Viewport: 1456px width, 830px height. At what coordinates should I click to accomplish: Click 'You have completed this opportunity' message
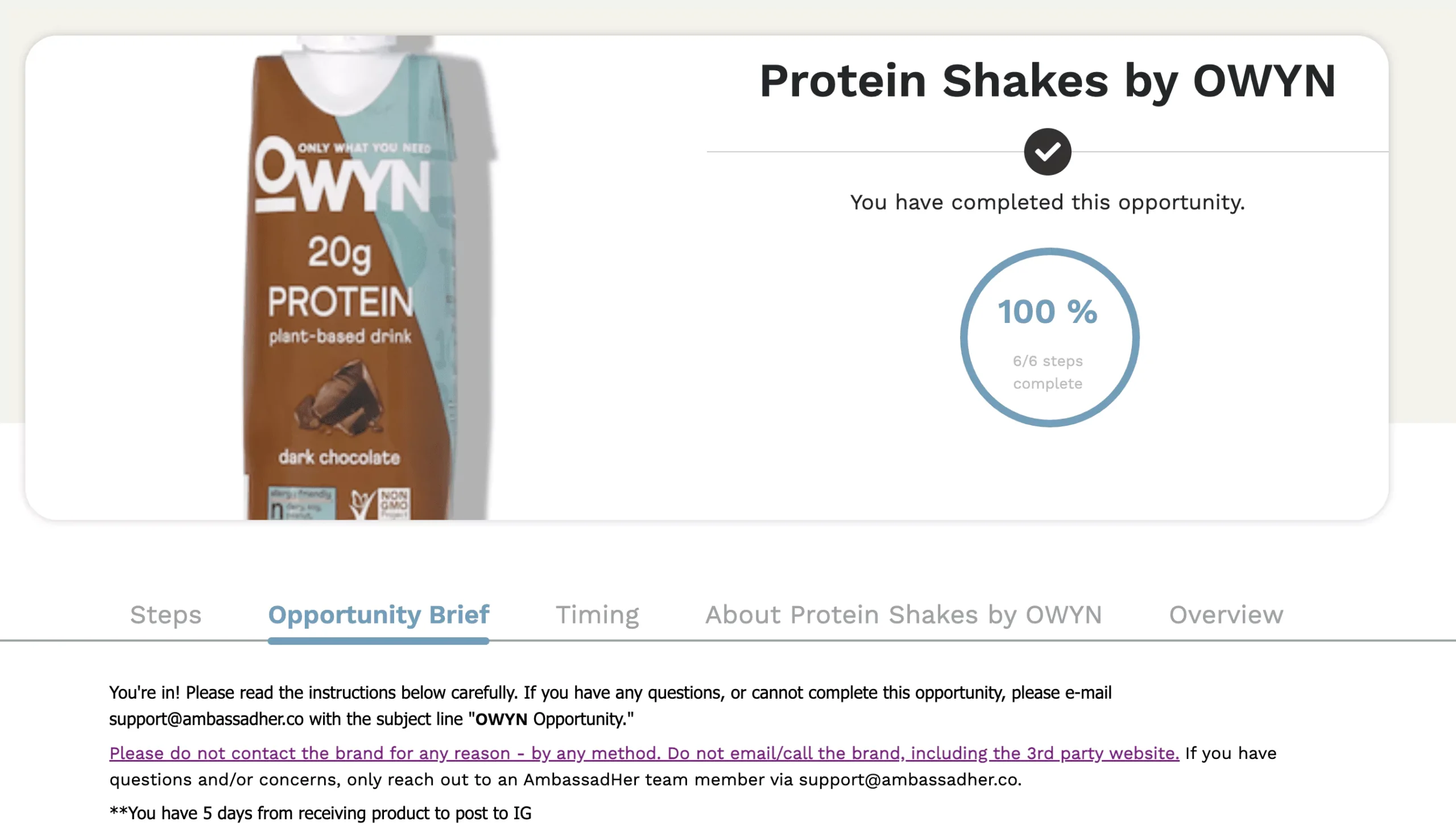click(x=1047, y=202)
